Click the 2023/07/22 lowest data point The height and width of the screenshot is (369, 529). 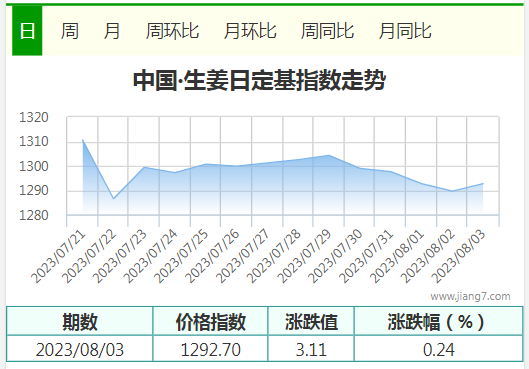pos(113,199)
